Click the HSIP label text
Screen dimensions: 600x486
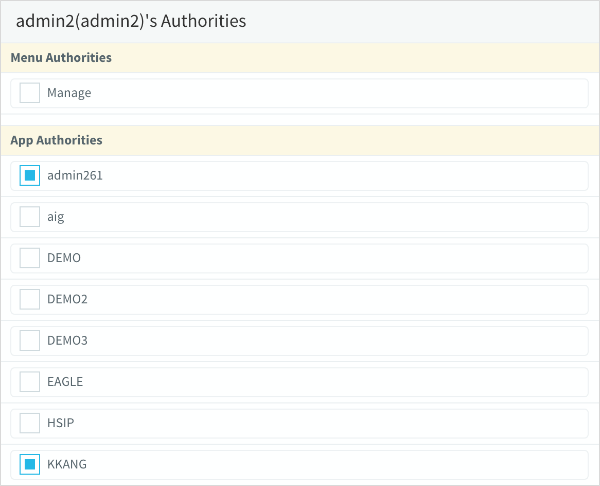[x=61, y=423]
